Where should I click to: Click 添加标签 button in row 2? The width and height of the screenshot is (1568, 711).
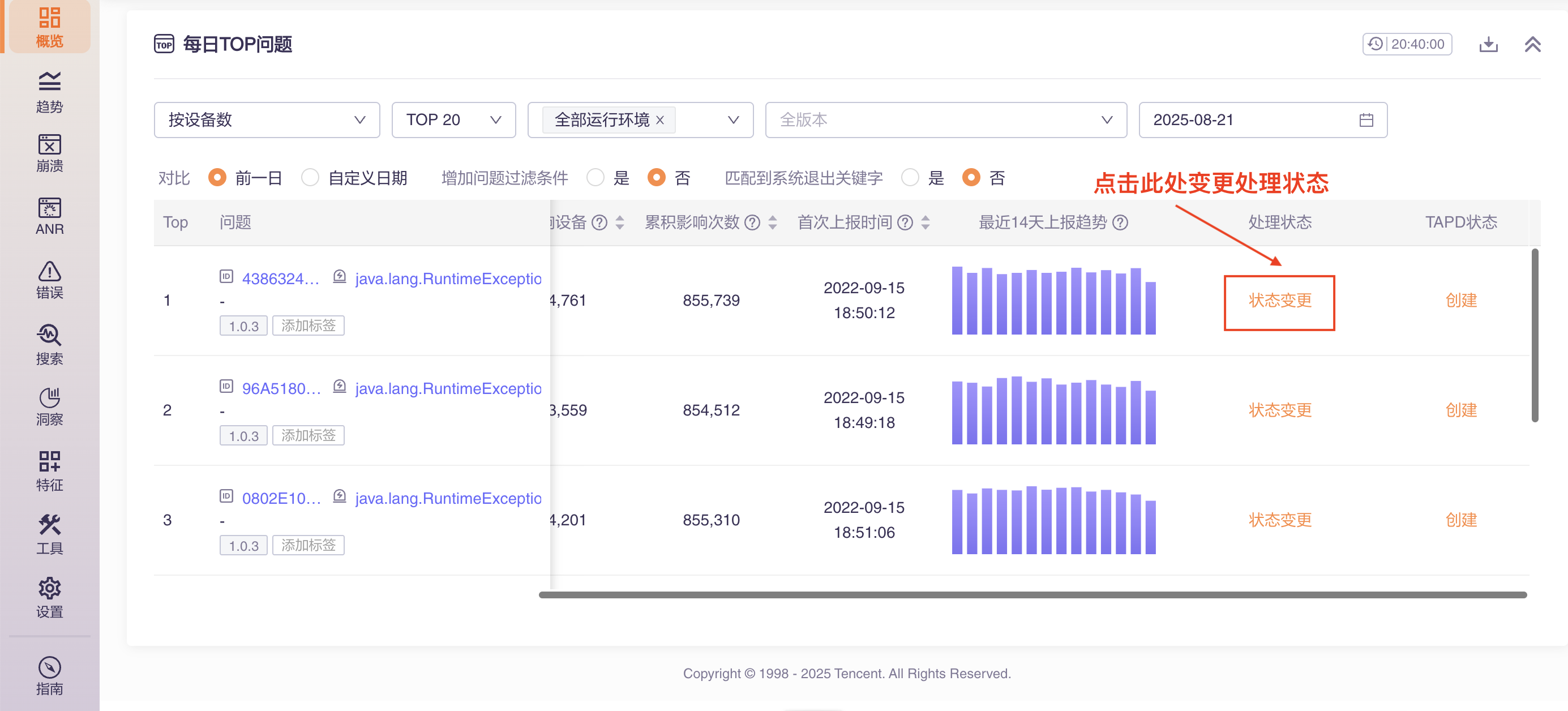point(308,435)
